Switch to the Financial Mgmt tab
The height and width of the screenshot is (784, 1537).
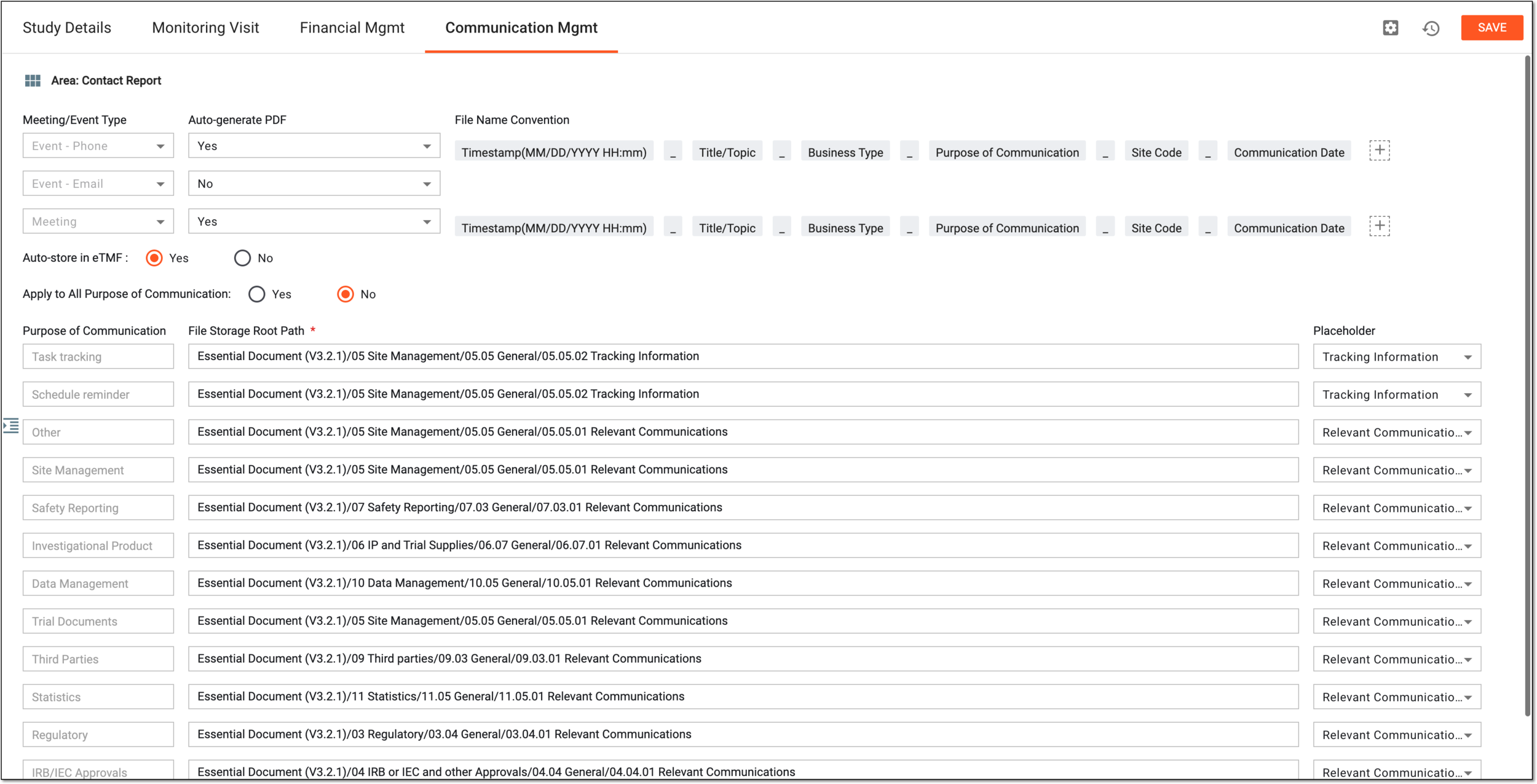click(x=352, y=28)
